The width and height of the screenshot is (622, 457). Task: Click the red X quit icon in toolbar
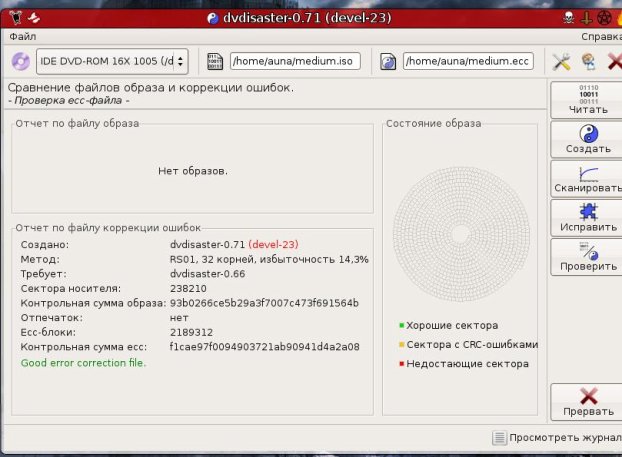614,62
